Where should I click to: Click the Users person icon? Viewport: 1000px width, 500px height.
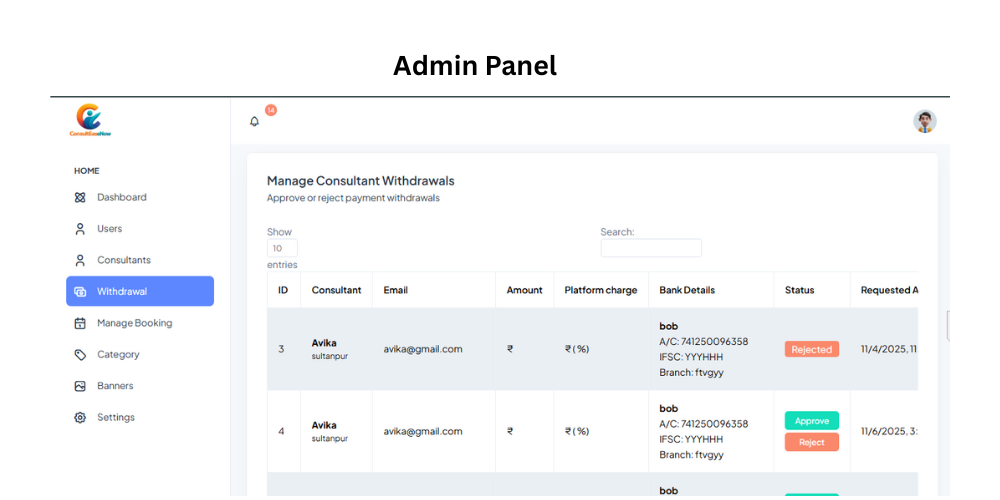point(80,228)
